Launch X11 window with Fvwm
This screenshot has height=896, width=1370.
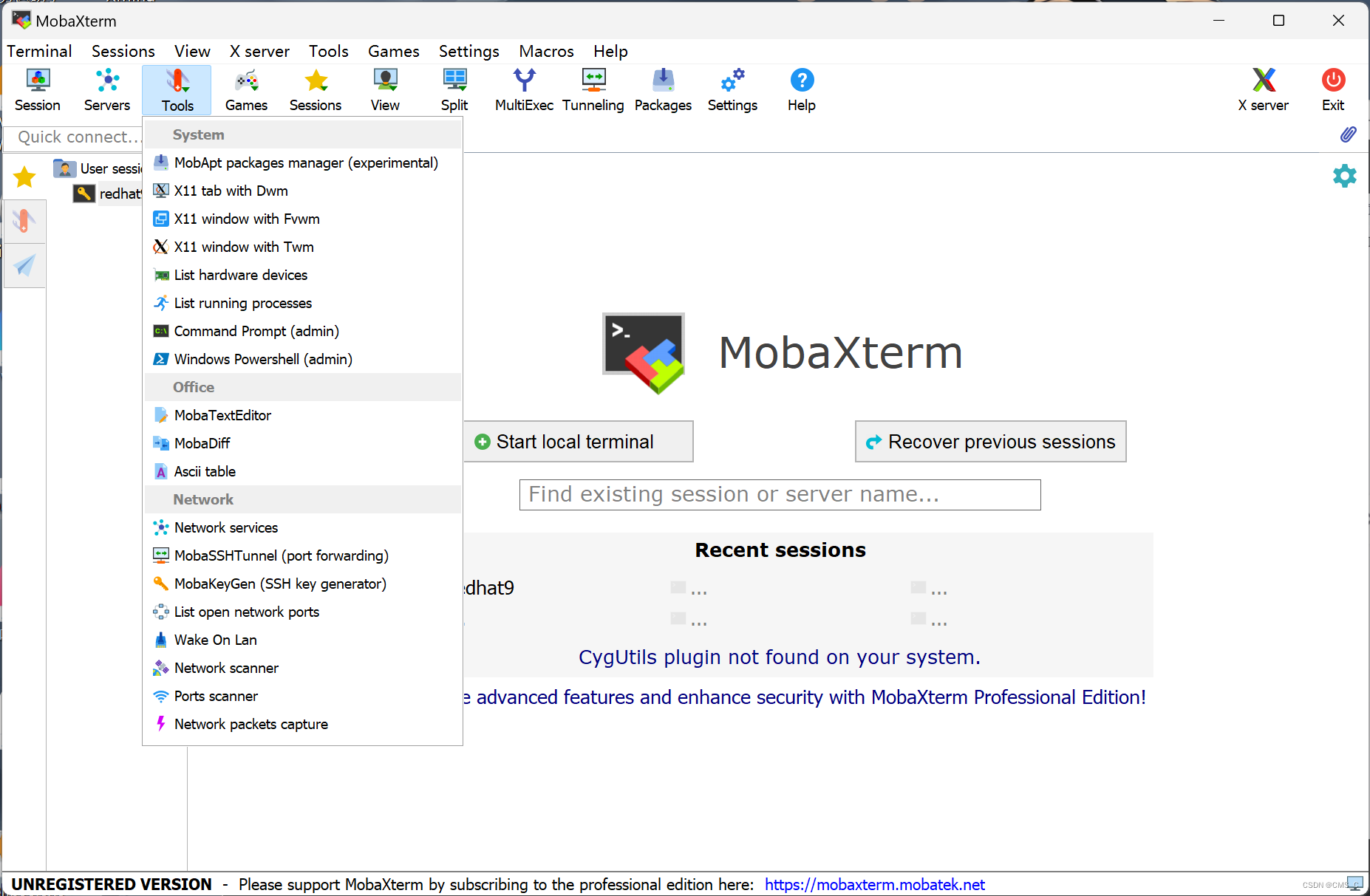tap(303, 219)
